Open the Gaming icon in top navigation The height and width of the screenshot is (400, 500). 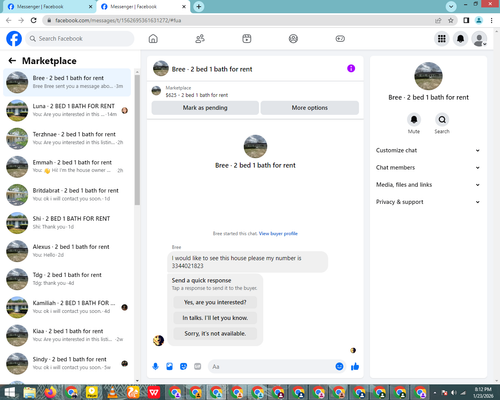click(x=340, y=39)
